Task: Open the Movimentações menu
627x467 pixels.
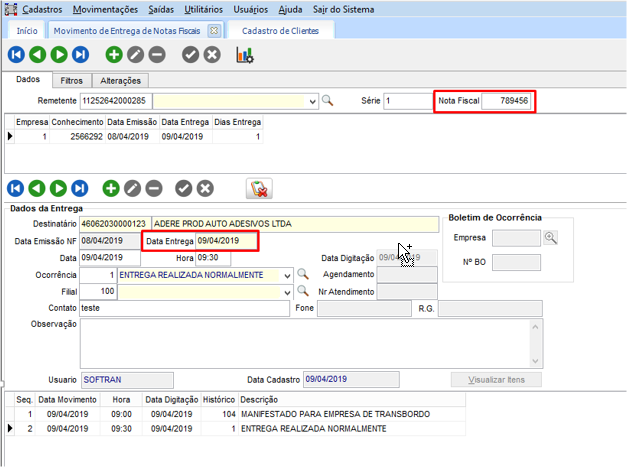Action: coord(107,8)
